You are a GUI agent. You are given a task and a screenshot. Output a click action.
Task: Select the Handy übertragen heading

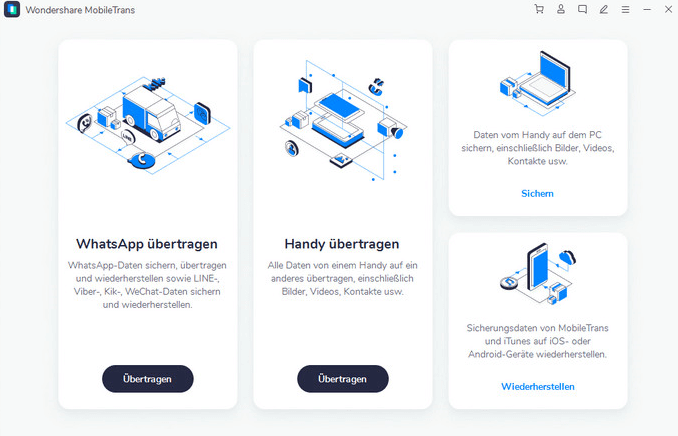click(x=342, y=244)
